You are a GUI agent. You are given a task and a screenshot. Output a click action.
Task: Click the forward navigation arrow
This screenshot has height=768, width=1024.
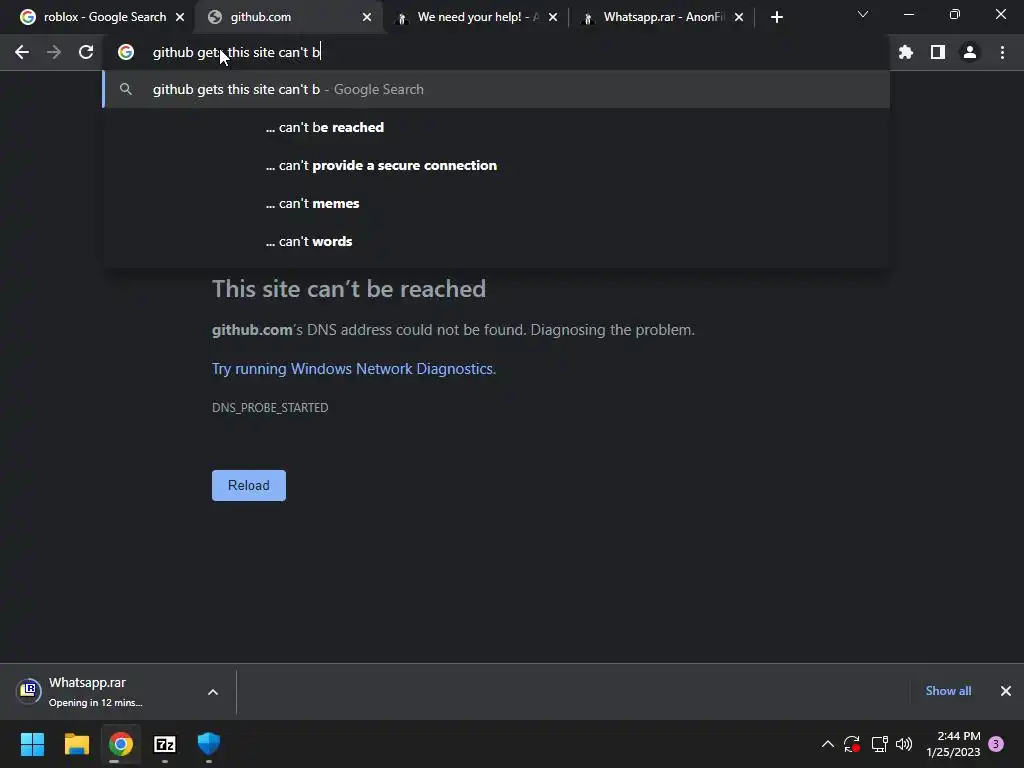(x=54, y=52)
